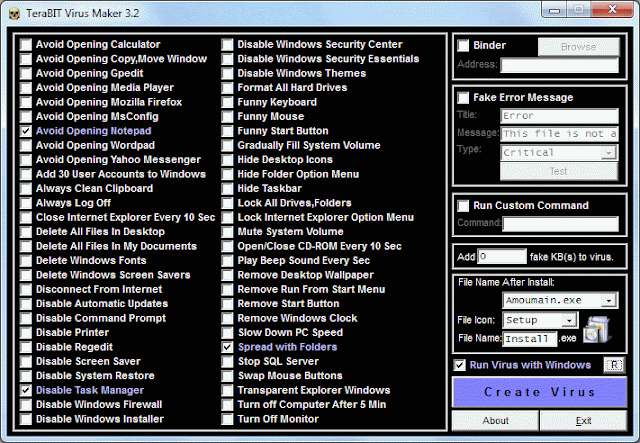Toggle the Binder checkbox
The width and height of the screenshot is (640, 443).
463,45
